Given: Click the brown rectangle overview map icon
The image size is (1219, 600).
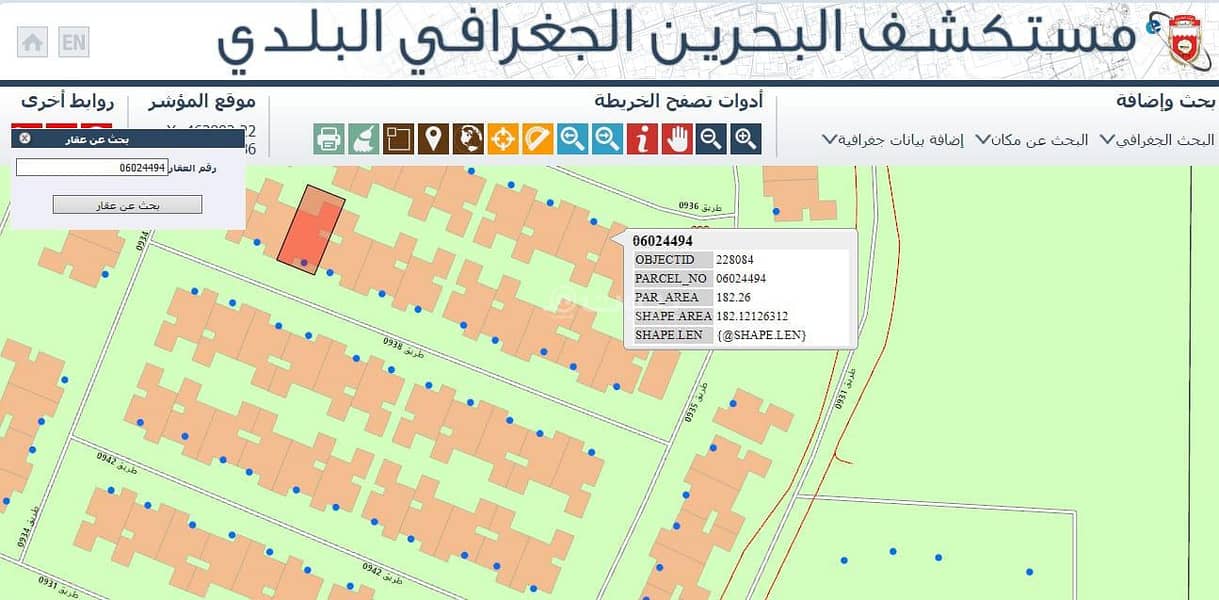Looking at the screenshot, I should click(x=398, y=139).
